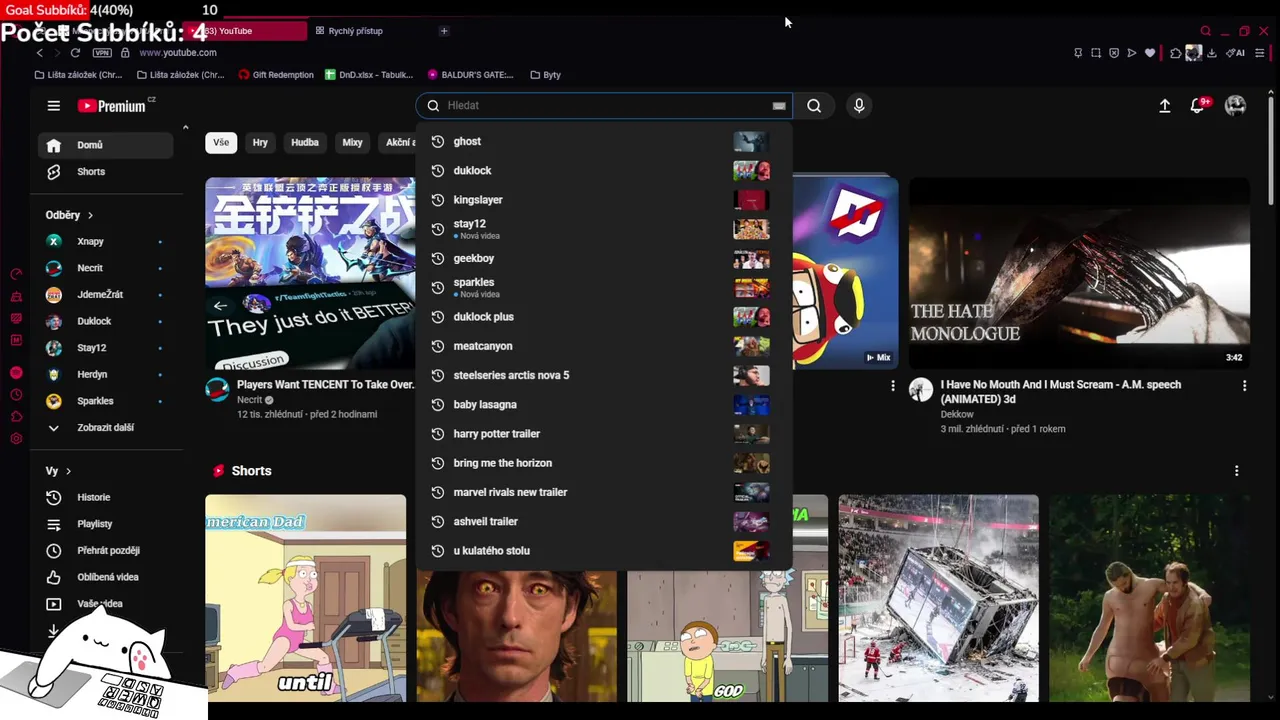
Task: Open browser search icon in title bar
Action: (x=1206, y=31)
